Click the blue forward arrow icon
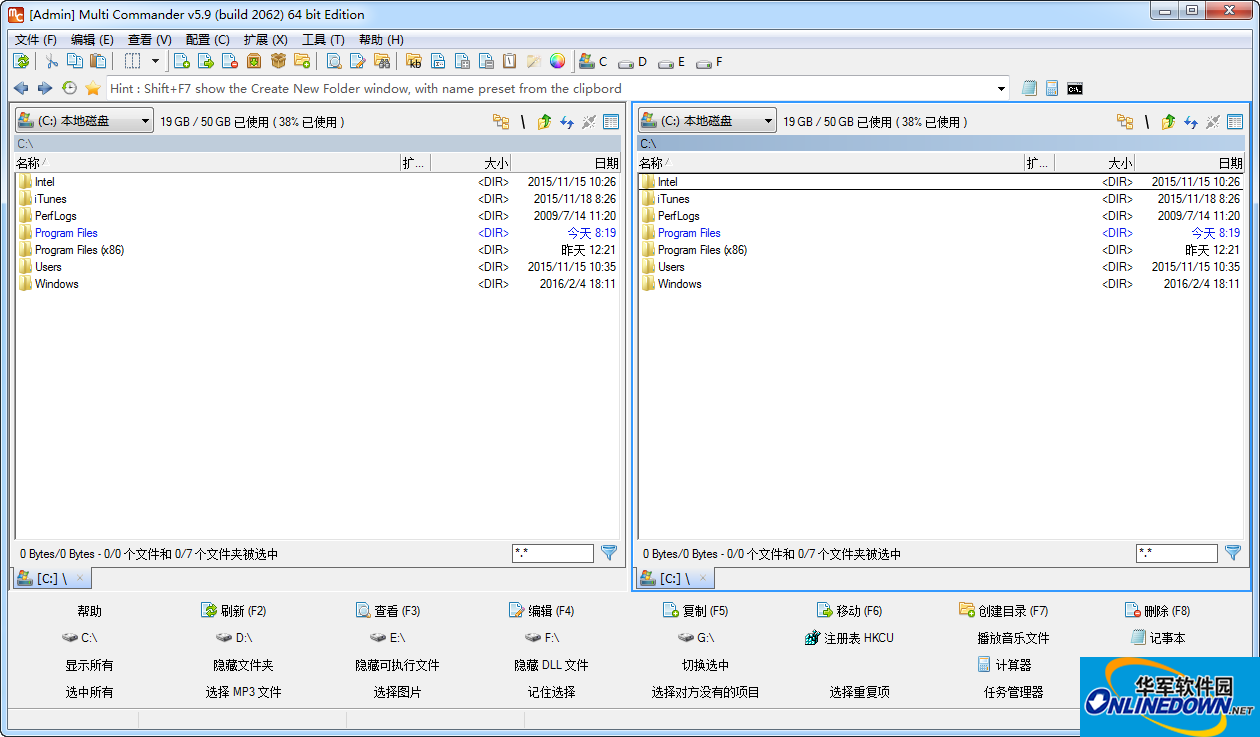This screenshot has width=1260, height=737. 45,89
